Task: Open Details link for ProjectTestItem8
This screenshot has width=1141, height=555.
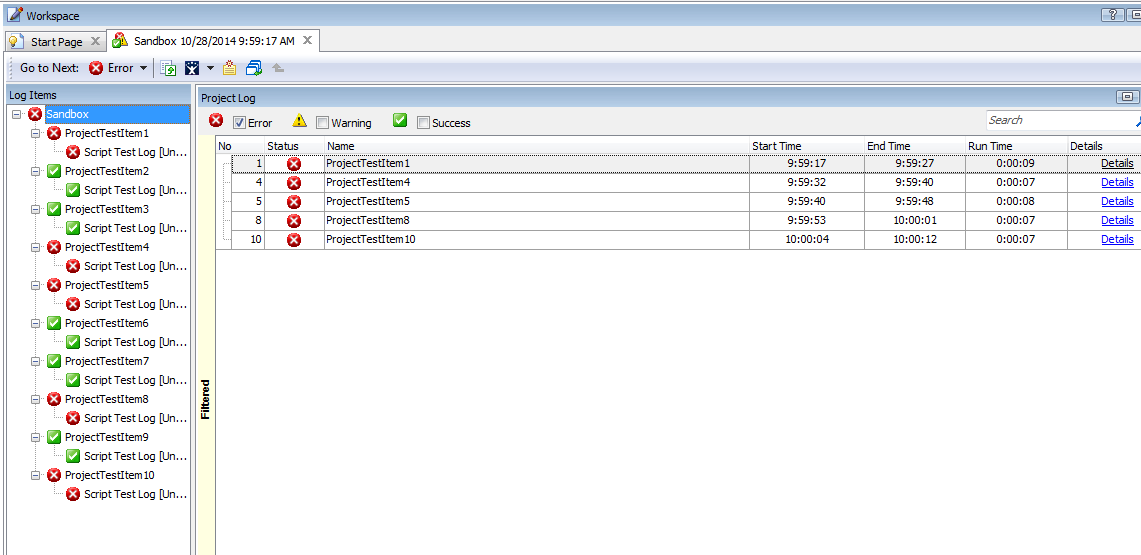Action: (1117, 220)
